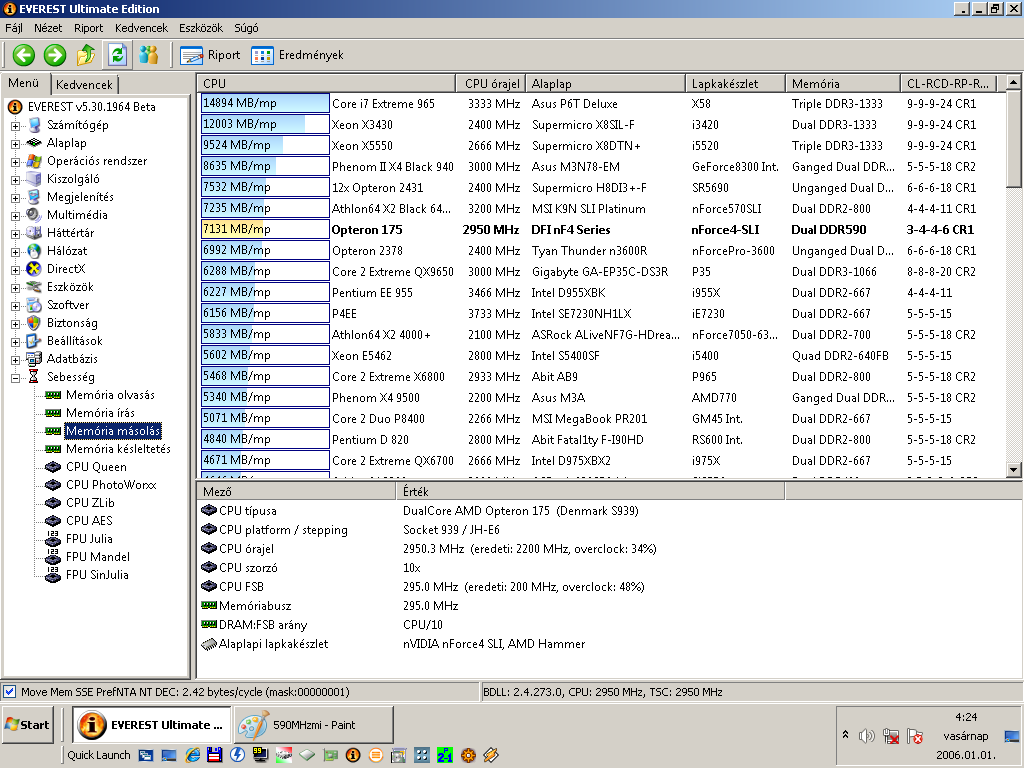Sort by the CPU órajel column header
This screenshot has width=1024, height=768.
(x=490, y=84)
